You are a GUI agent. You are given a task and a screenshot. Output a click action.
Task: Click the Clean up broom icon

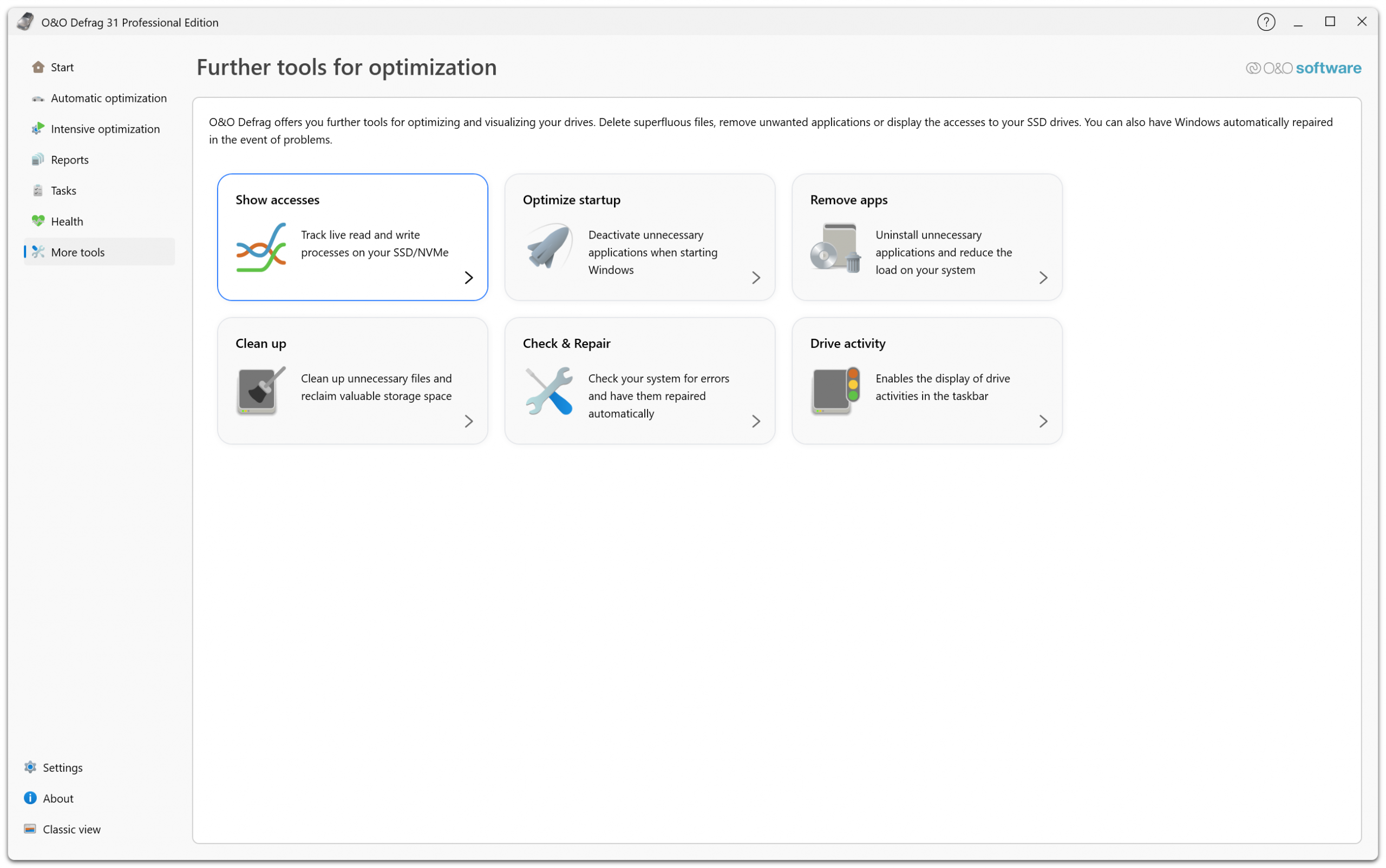click(x=261, y=391)
